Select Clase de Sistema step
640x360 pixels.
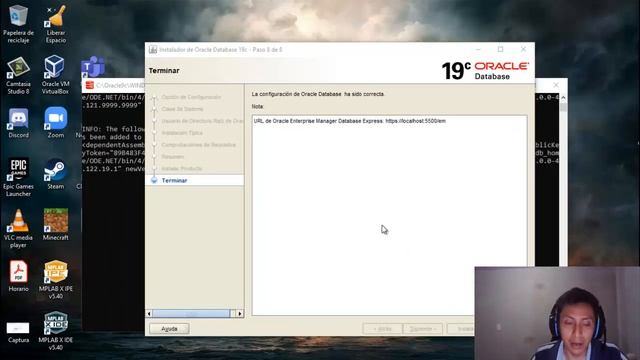click(x=182, y=109)
